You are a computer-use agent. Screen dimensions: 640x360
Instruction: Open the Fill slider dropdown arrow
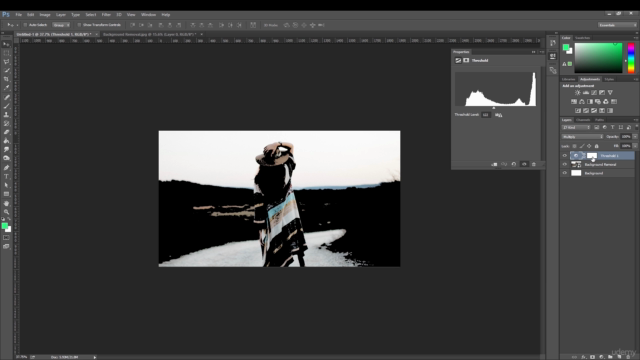[635, 146]
